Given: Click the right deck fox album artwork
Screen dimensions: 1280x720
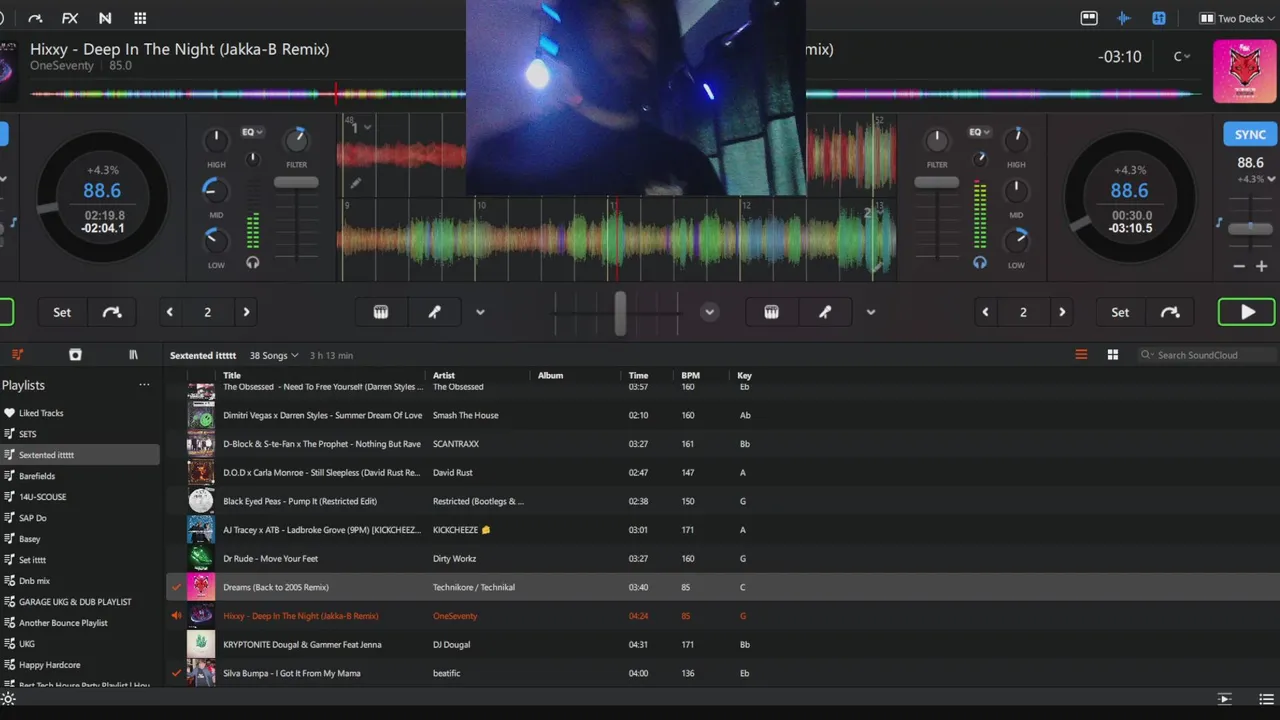Looking at the screenshot, I should coord(1244,70).
